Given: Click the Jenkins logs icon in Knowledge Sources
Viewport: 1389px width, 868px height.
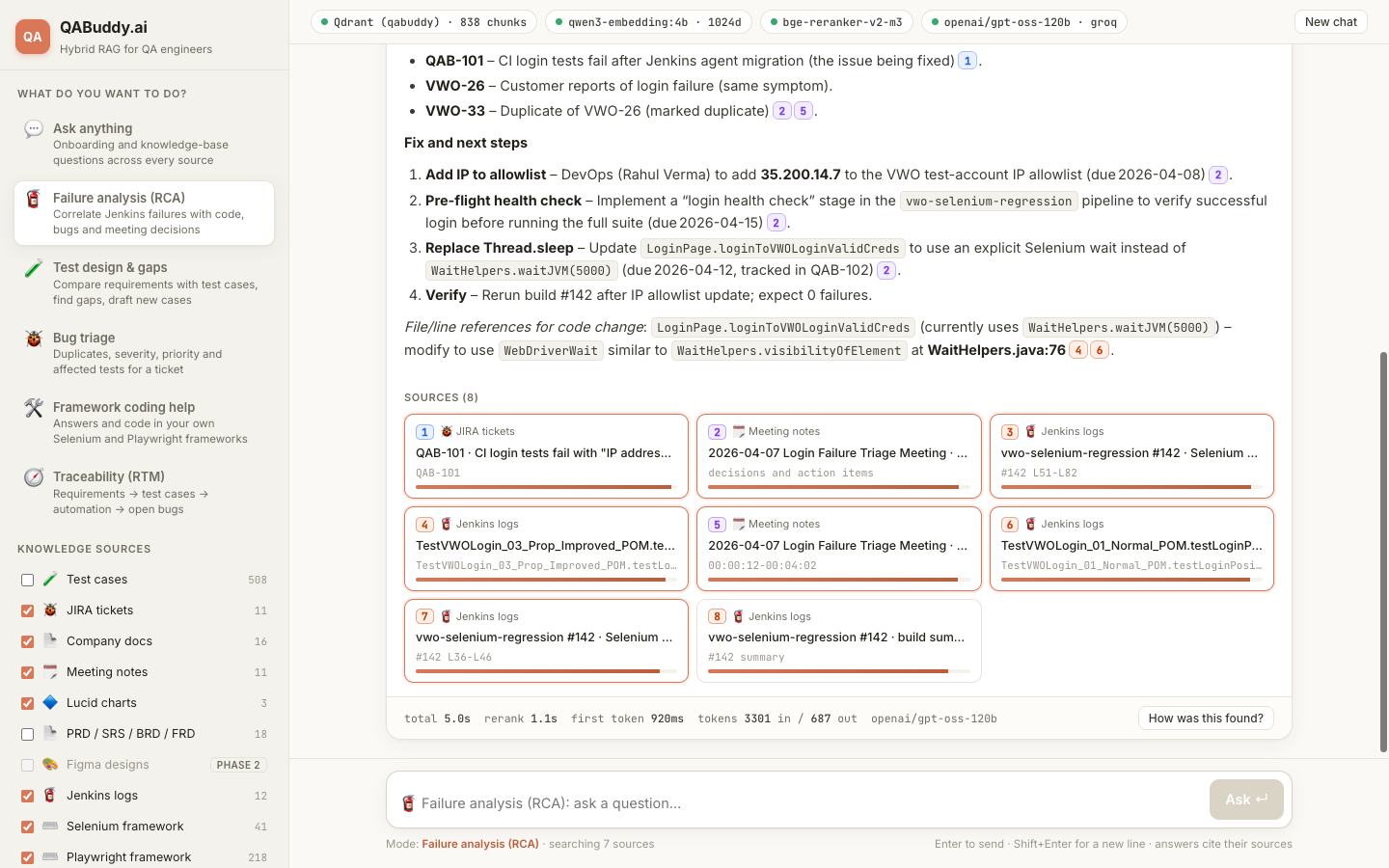Looking at the screenshot, I should [50, 796].
